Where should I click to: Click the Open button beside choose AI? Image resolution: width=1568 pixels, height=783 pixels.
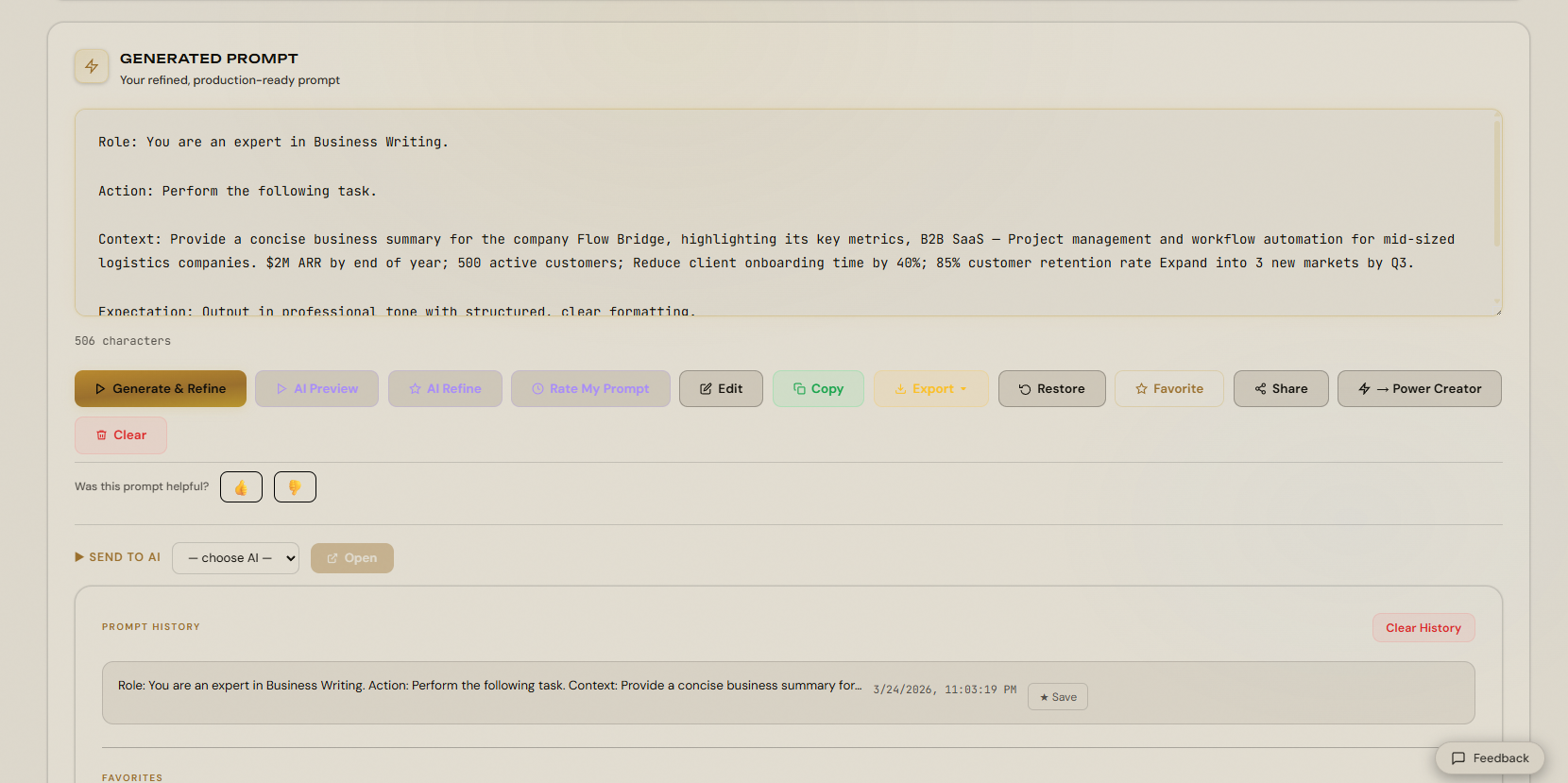351,558
